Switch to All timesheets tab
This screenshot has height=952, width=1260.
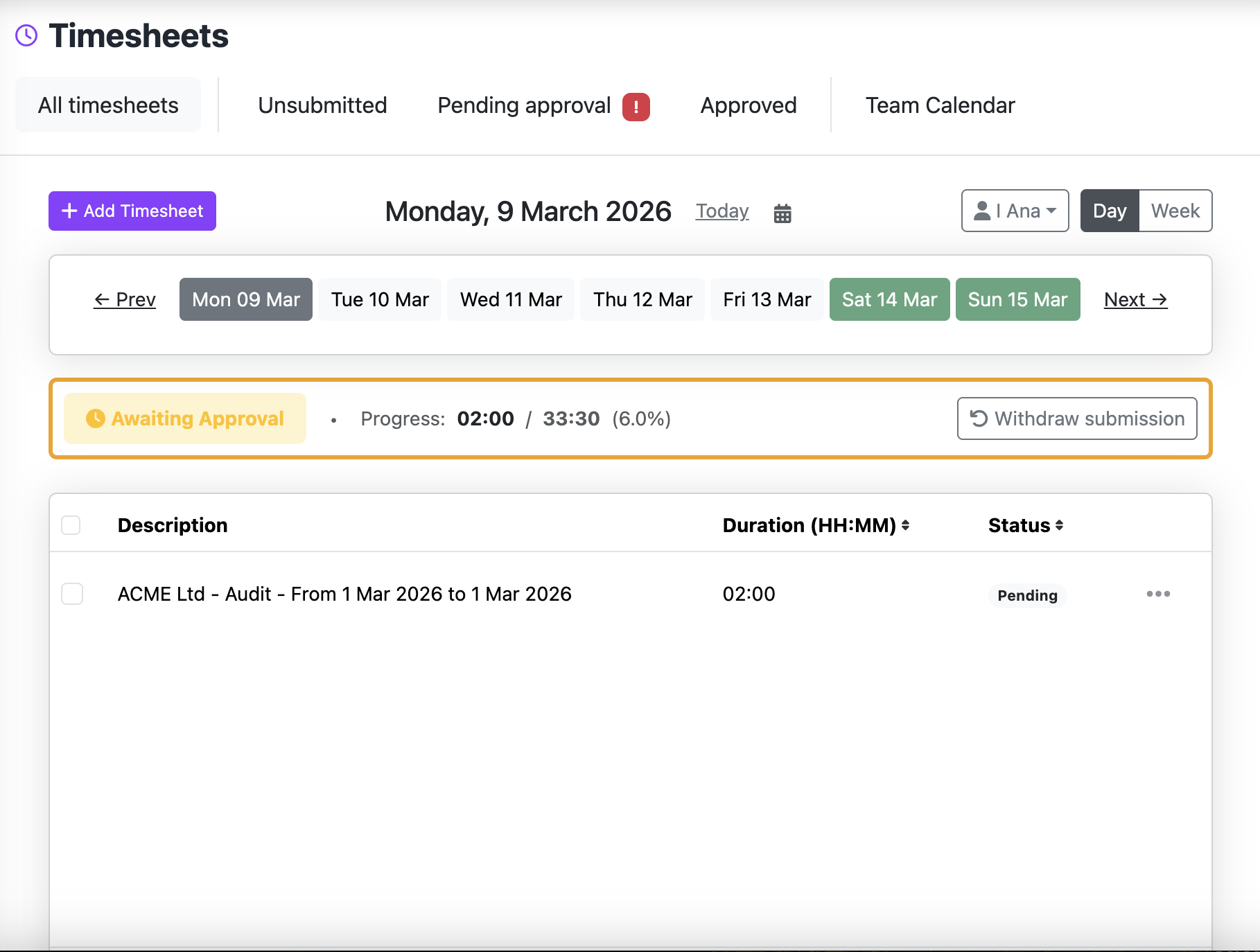coord(108,105)
